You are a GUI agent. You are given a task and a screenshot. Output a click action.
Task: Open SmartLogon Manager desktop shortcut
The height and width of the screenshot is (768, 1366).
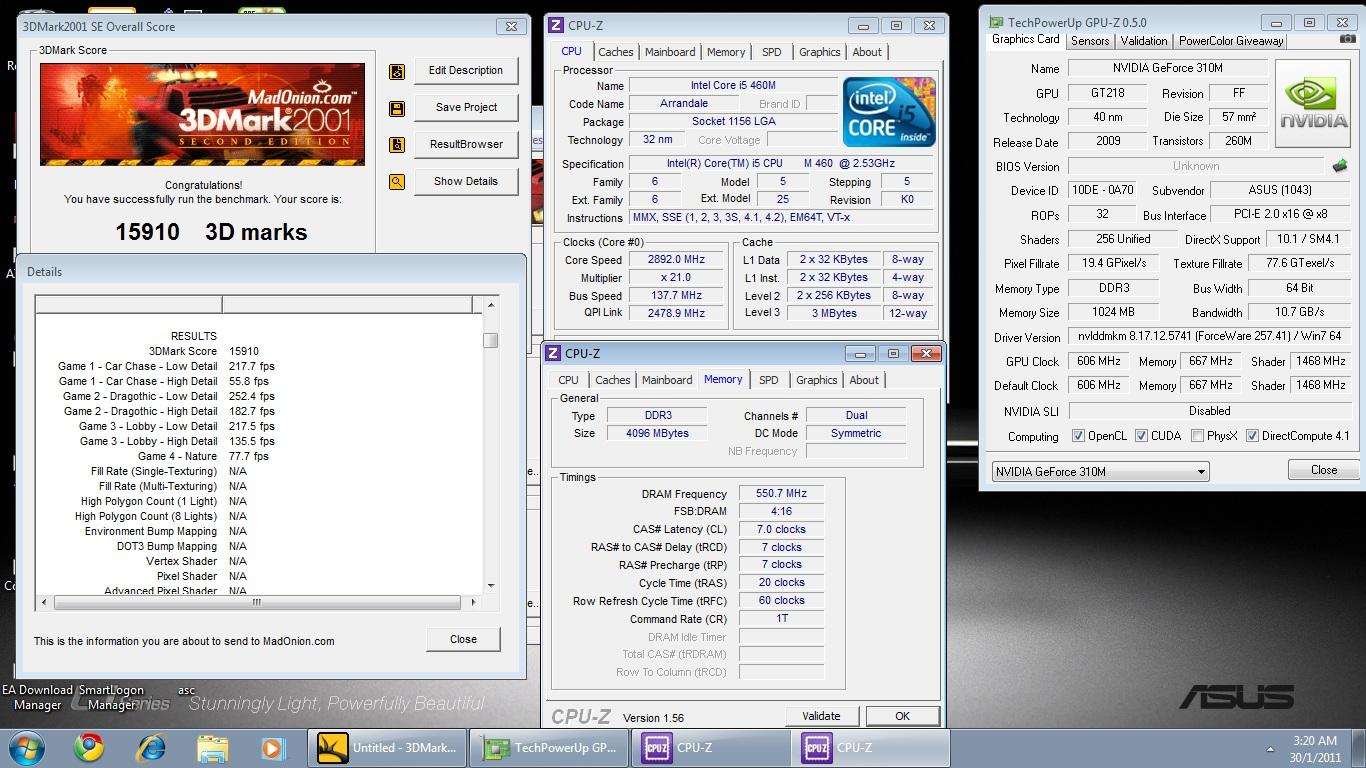click(111, 697)
